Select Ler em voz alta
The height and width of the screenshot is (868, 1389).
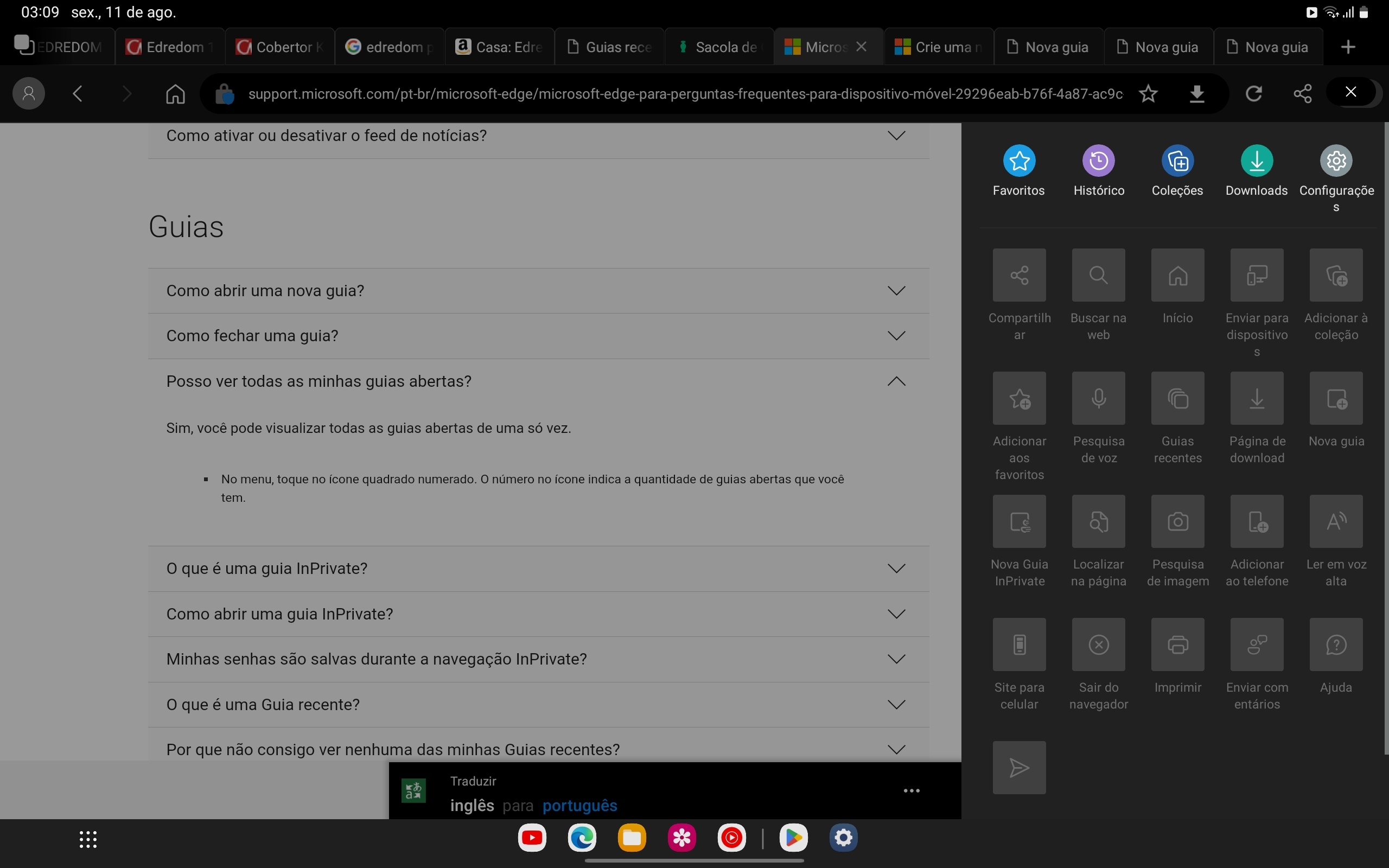(1336, 521)
